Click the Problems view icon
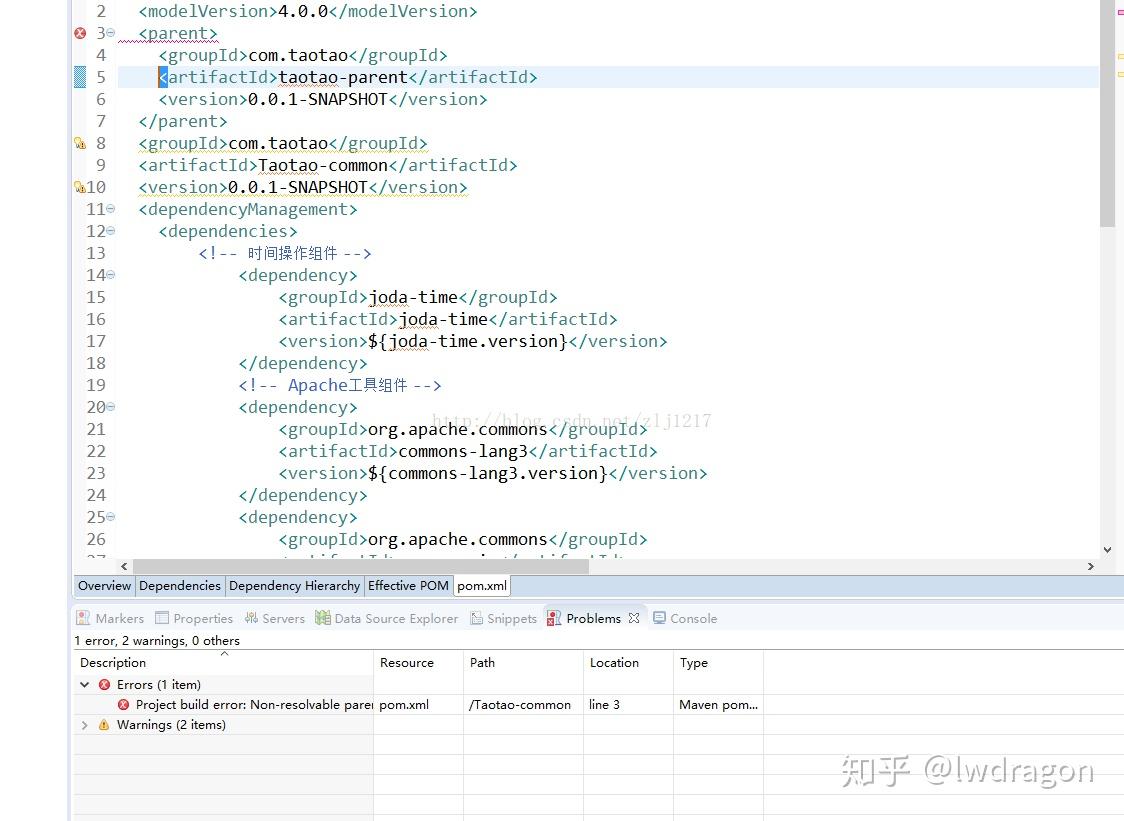Viewport: 1124px width, 821px height. [x=553, y=618]
